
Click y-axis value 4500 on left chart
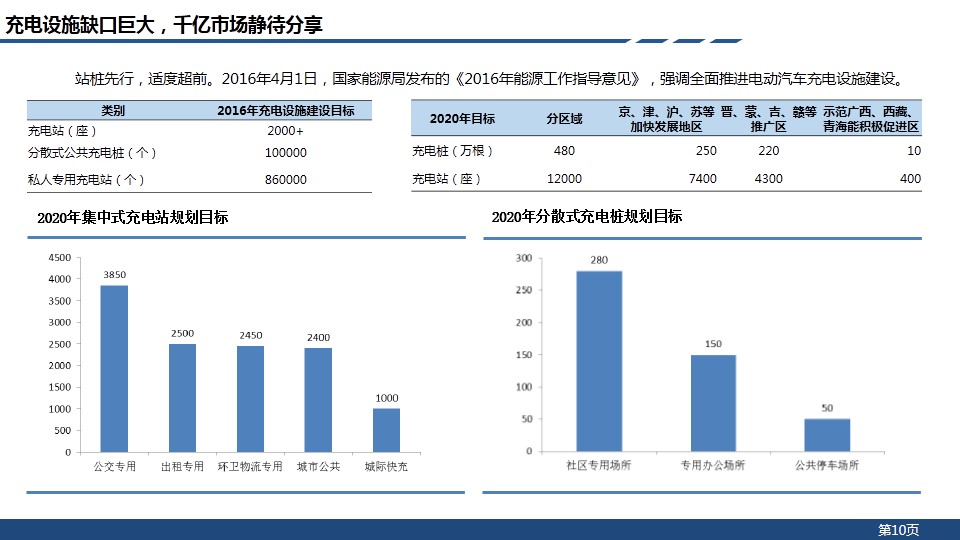click(60, 258)
